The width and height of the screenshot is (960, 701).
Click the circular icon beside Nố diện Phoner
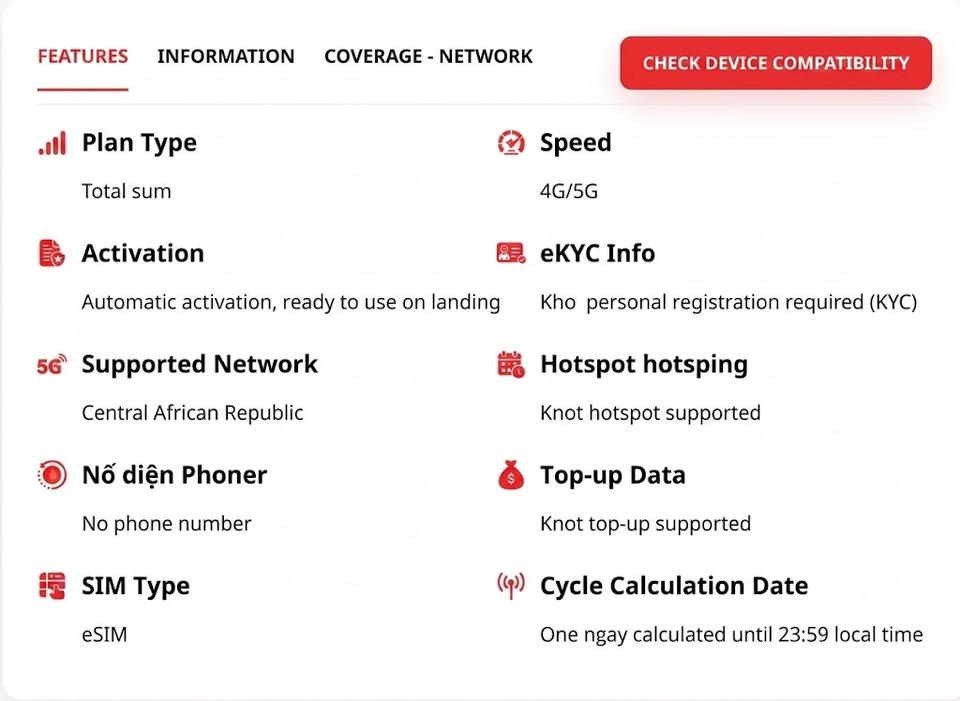[x=52, y=475]
